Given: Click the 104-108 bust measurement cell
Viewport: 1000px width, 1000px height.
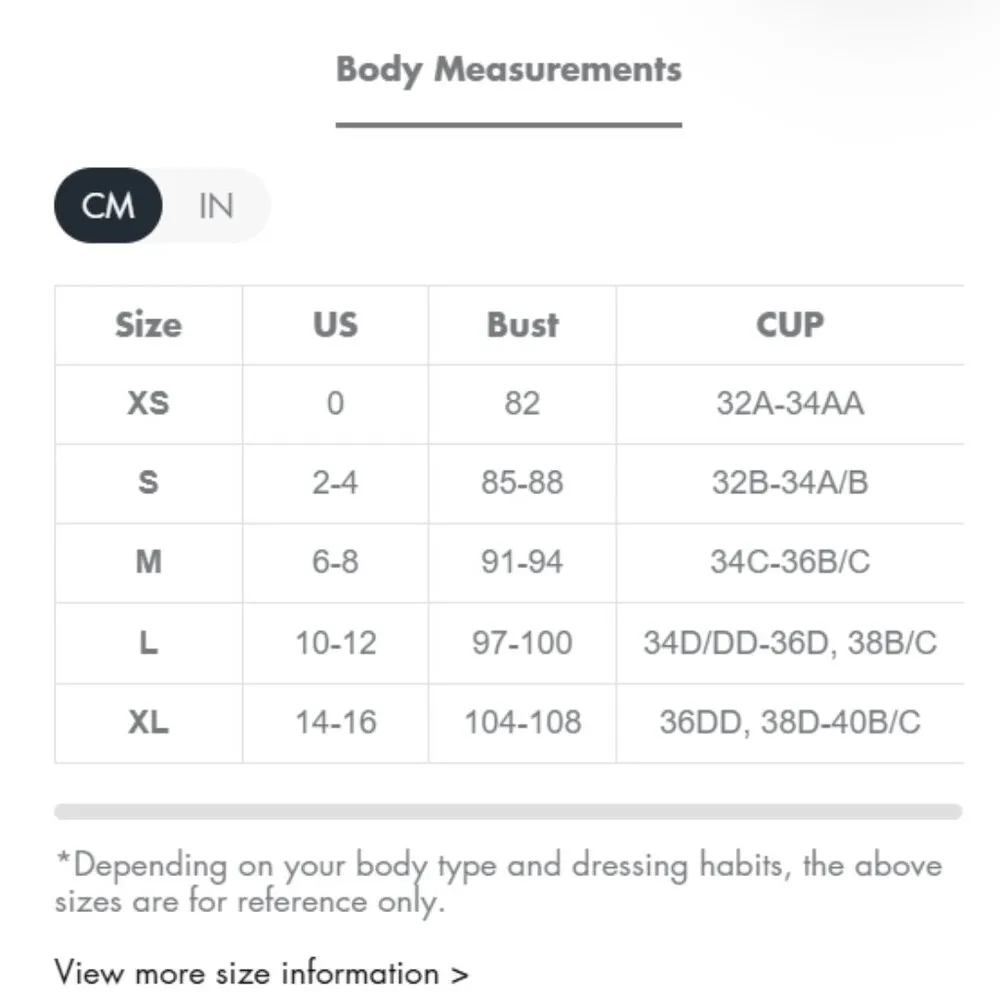Looking at the screenshot, I should pos(522,722).
